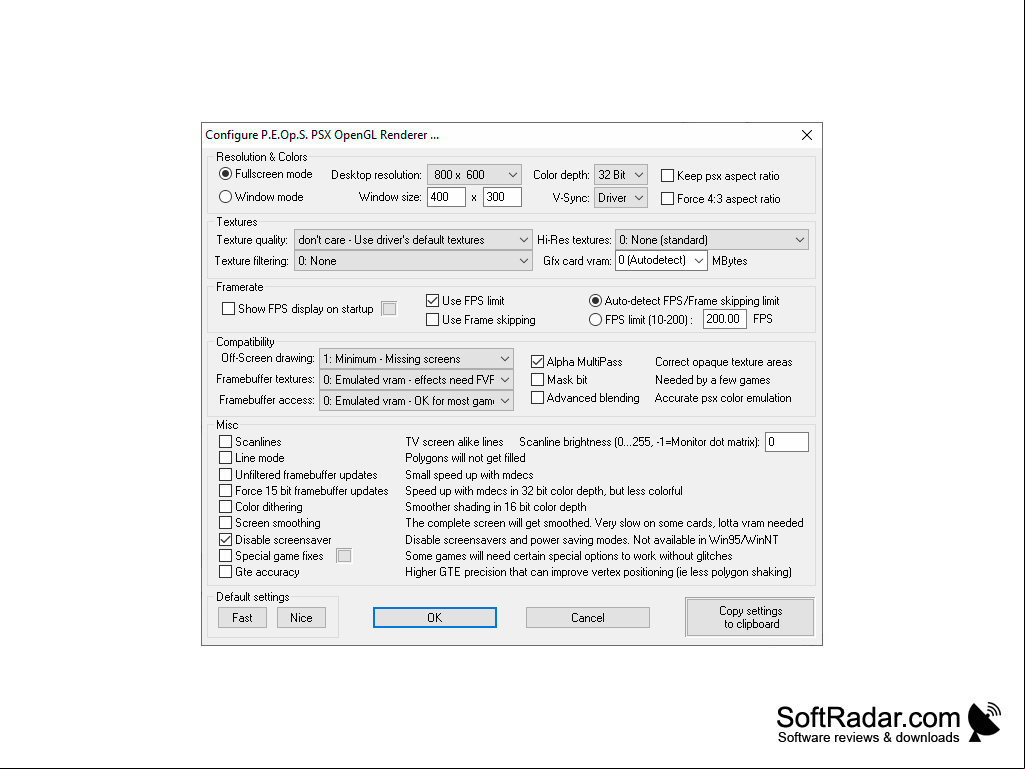Click the Window size width field
The height and width of the screenshot is (769, 1025).
pos(446,197)
